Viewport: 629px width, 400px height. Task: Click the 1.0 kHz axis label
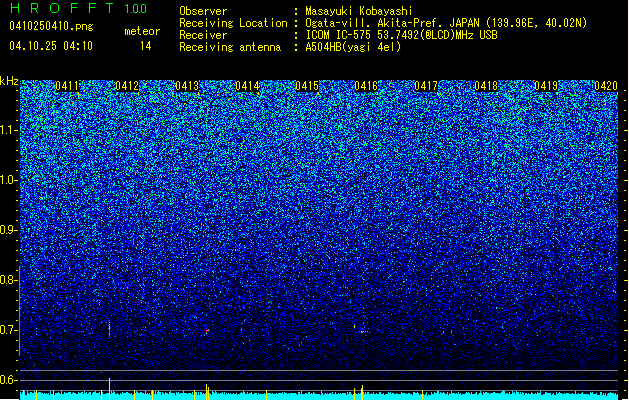point(9,180)
